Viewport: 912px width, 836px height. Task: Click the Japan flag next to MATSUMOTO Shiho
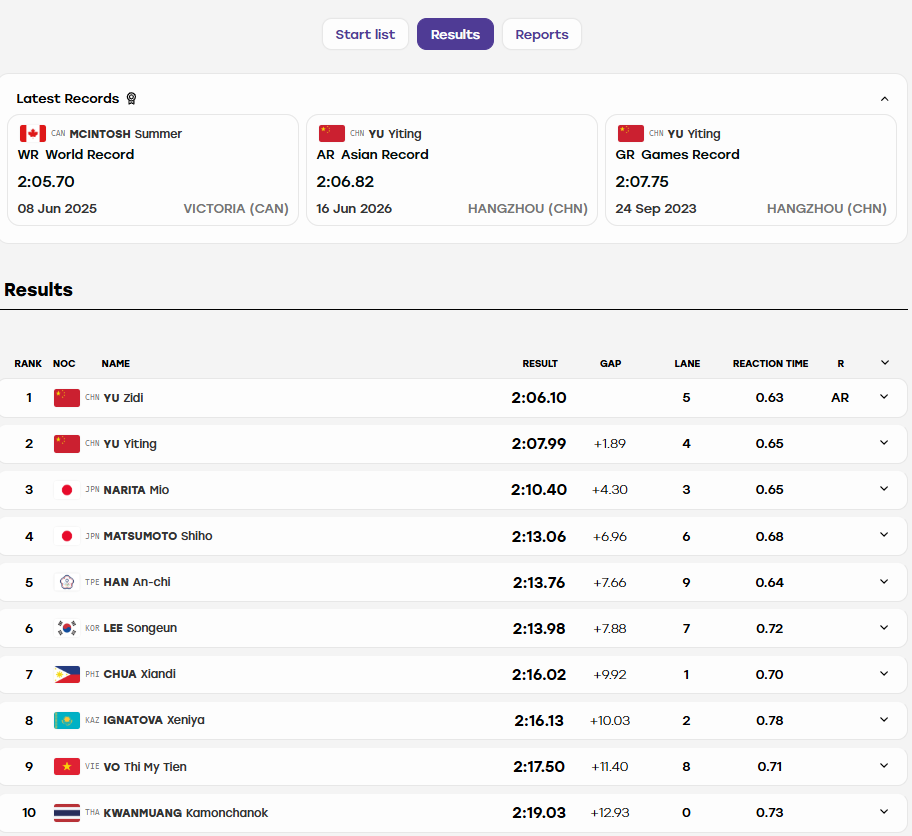click(67, 536)
